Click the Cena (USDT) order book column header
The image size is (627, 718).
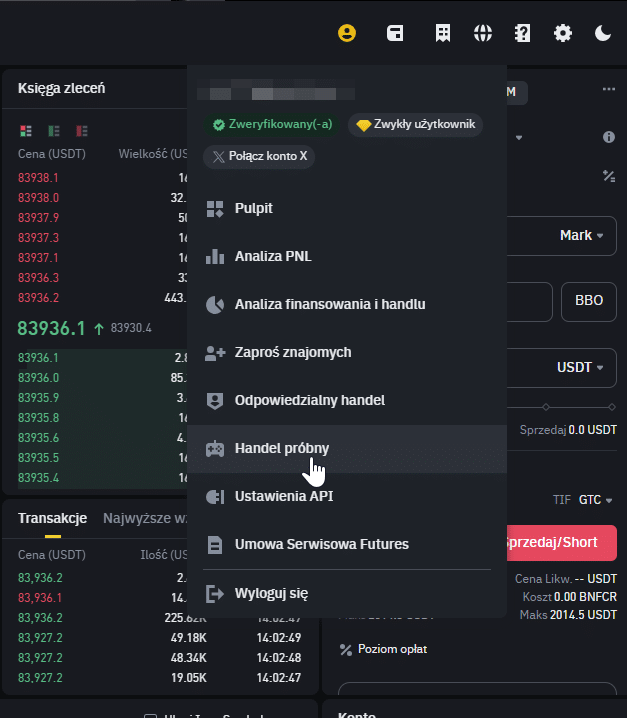pos(52,154)
